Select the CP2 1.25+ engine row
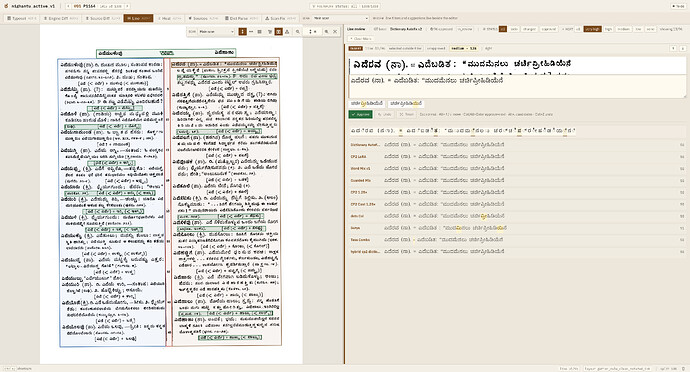 518,192
